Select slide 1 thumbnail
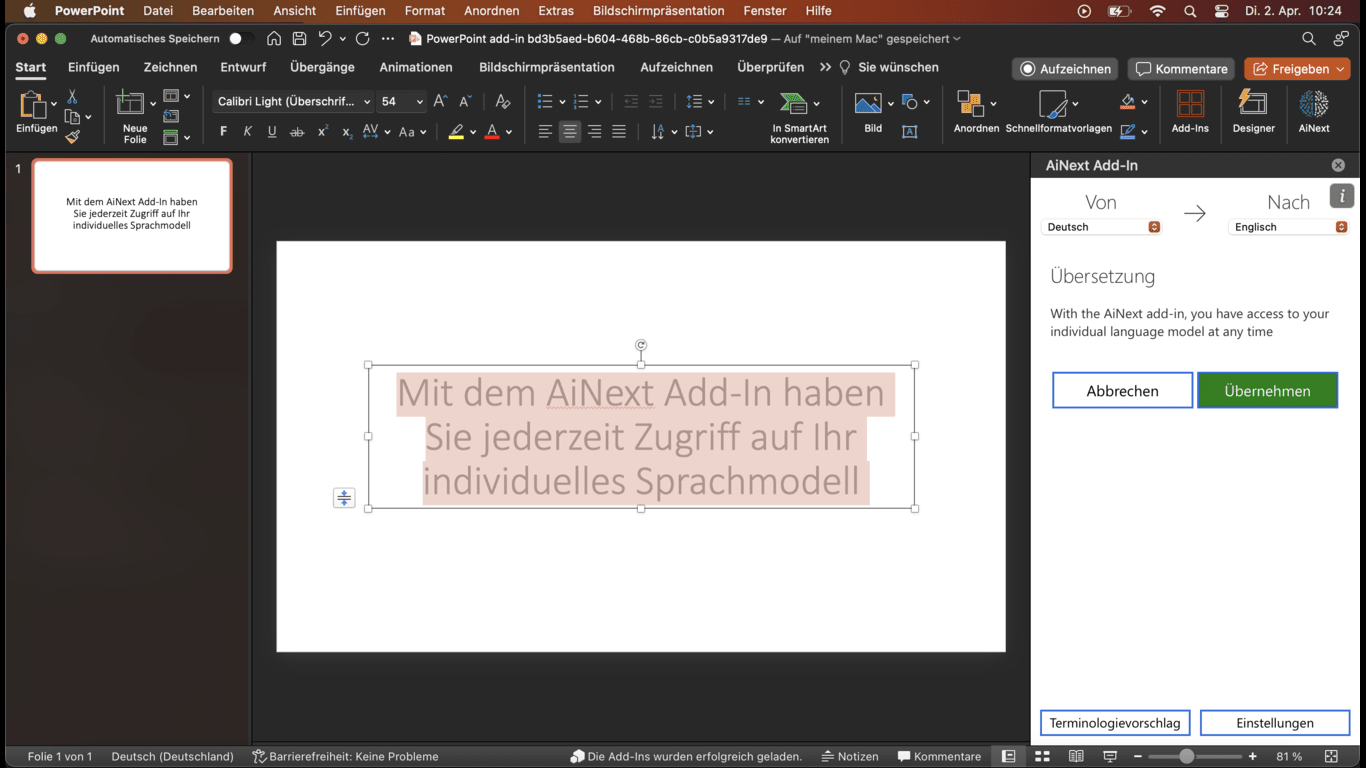 tap(132, 216)
